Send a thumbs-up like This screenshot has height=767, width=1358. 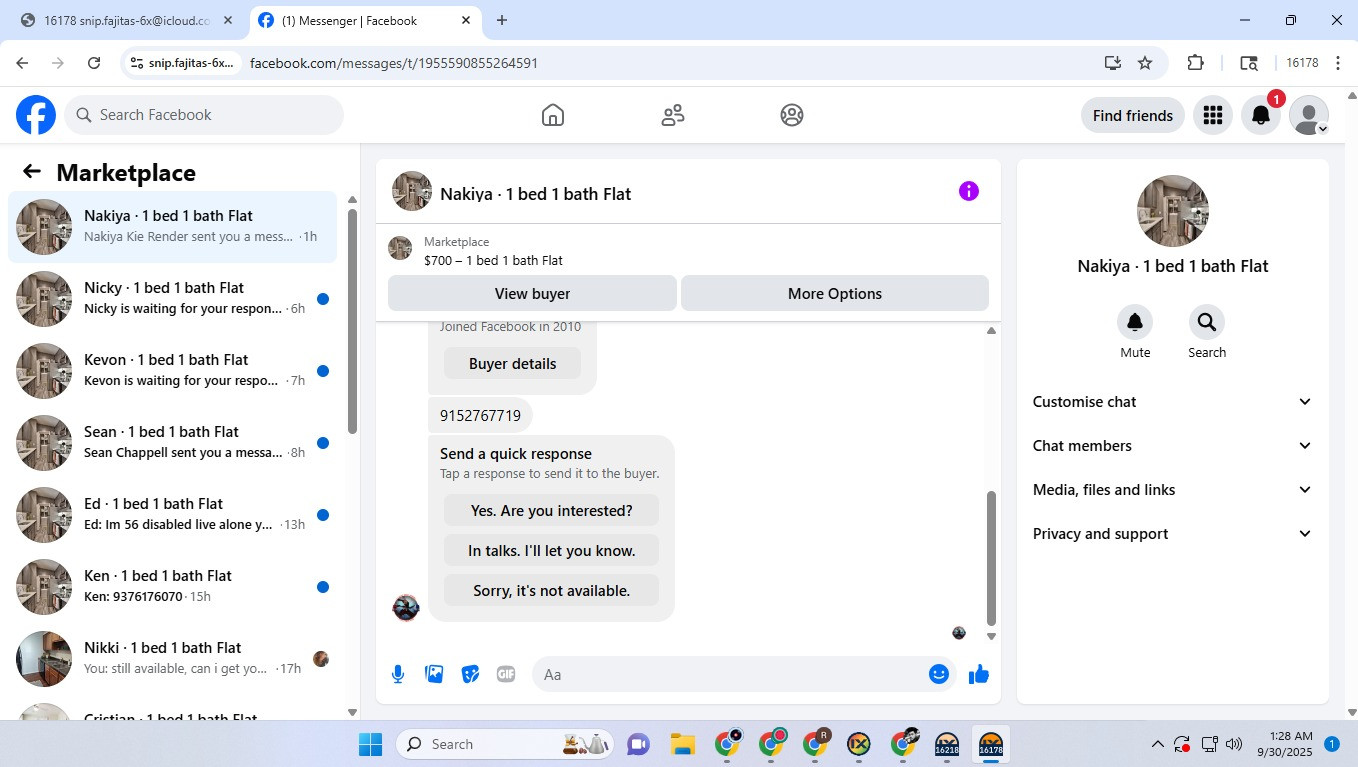pos(979,674)
